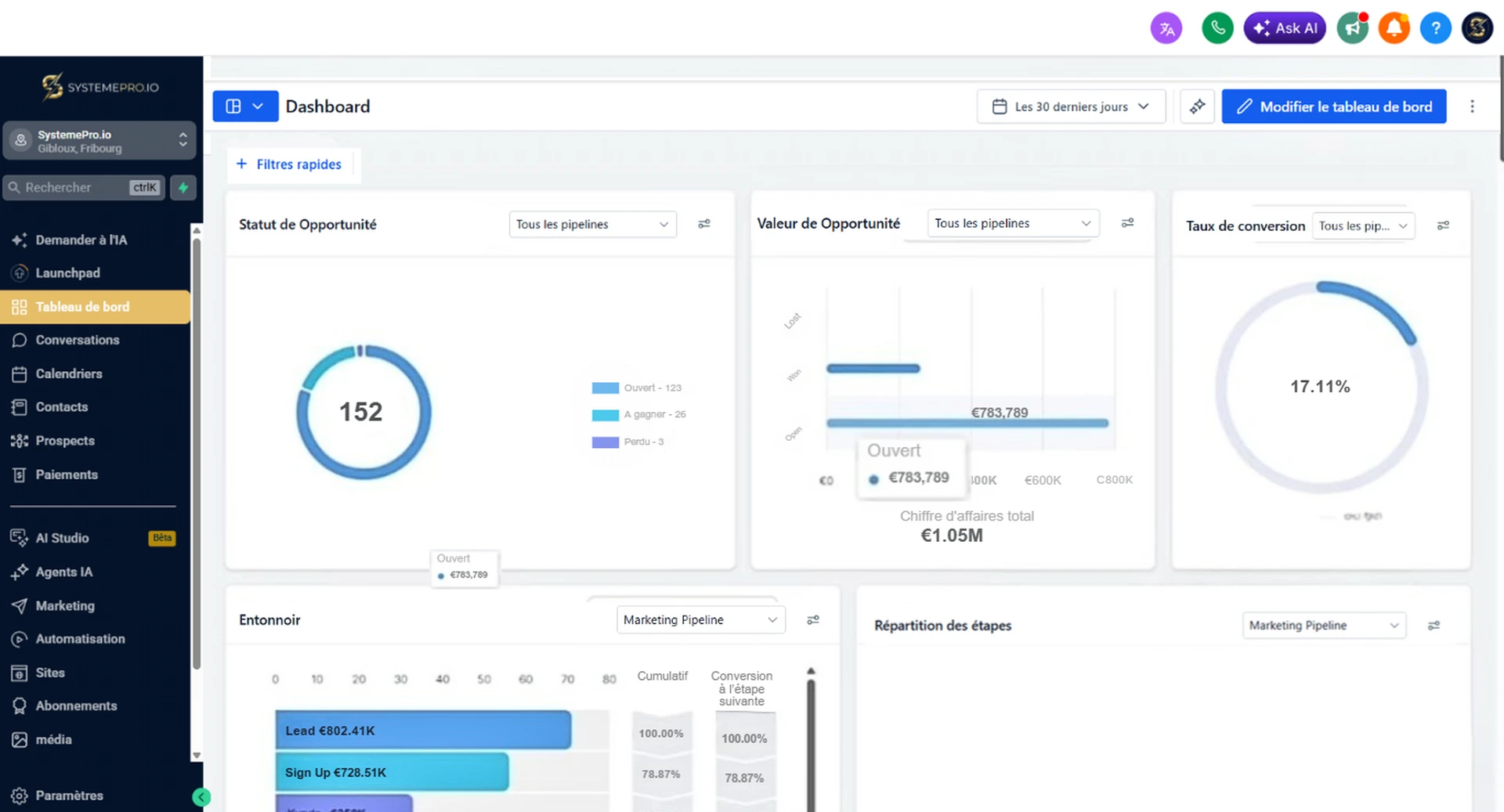Click the Entonnoir widget scrollbar
The image size is (1504, 812).
(811, 744)
